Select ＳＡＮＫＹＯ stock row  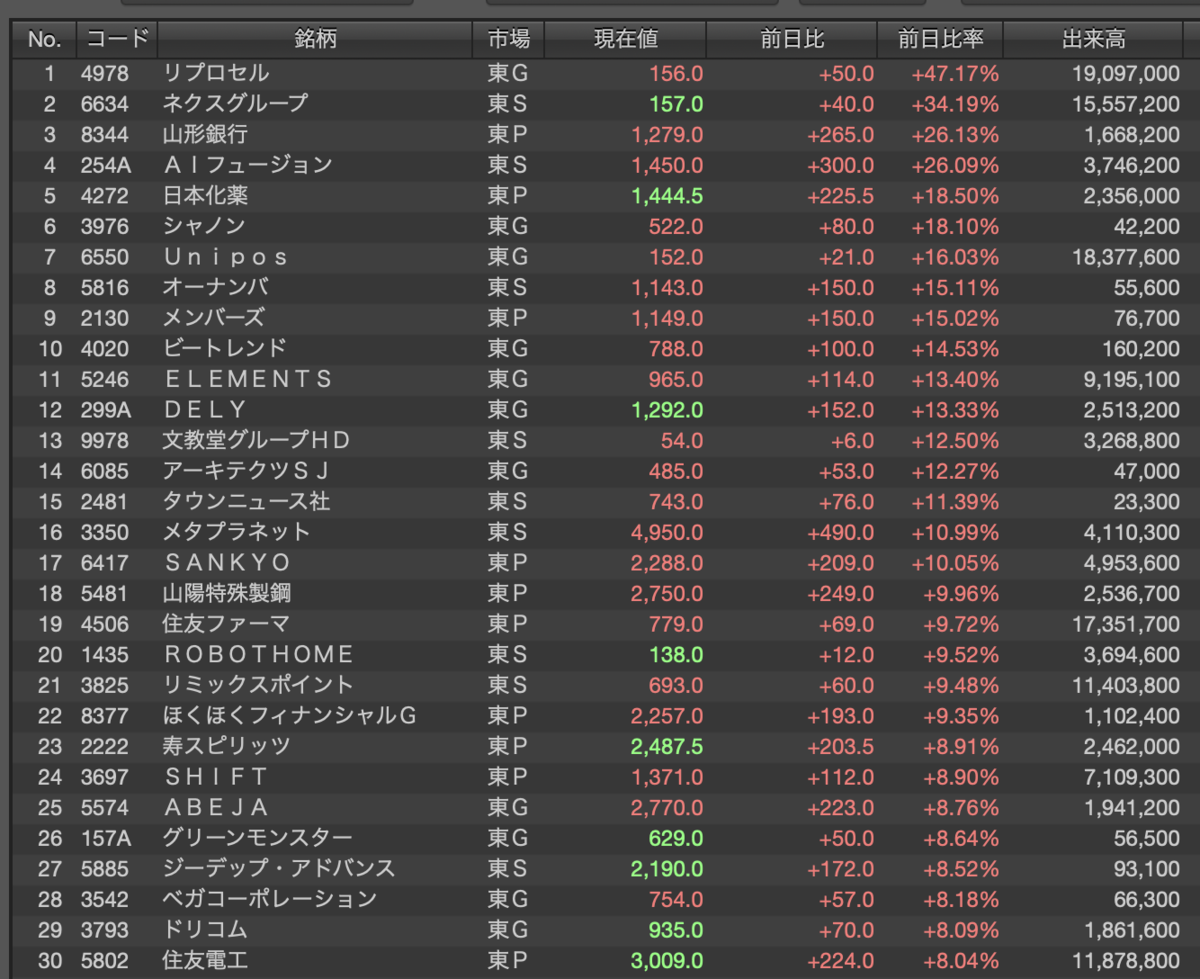tap(600, 563)
